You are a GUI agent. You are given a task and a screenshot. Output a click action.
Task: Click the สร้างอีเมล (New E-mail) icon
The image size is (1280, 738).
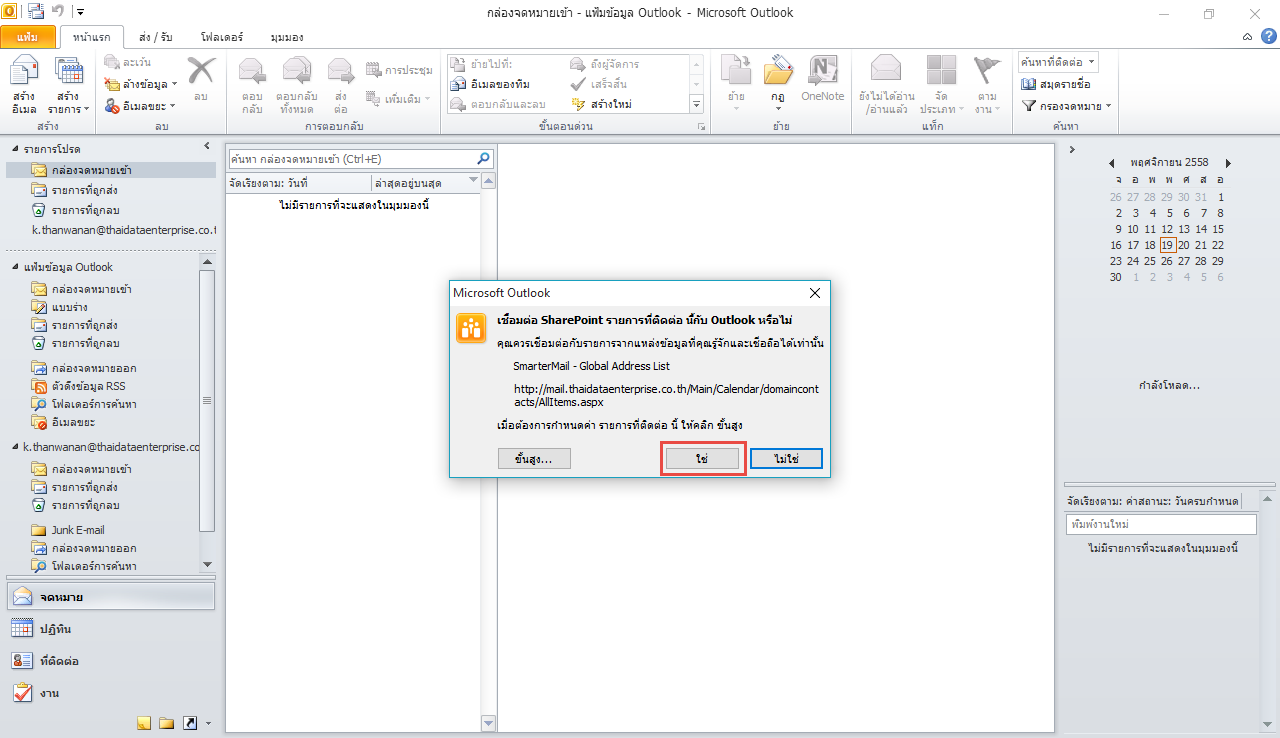(24, 85)
